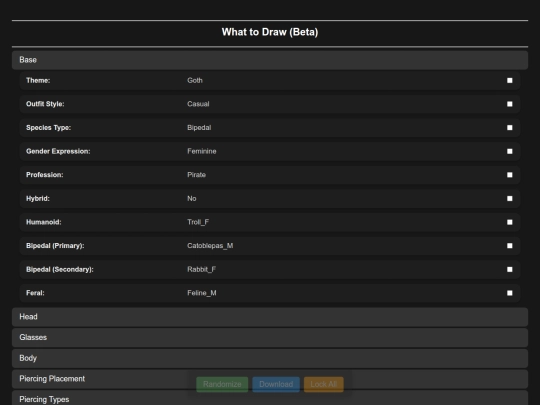Click the orange Lock All button
Screen dimensions: 540x405
pyautogui.click(x=323, y=384)
